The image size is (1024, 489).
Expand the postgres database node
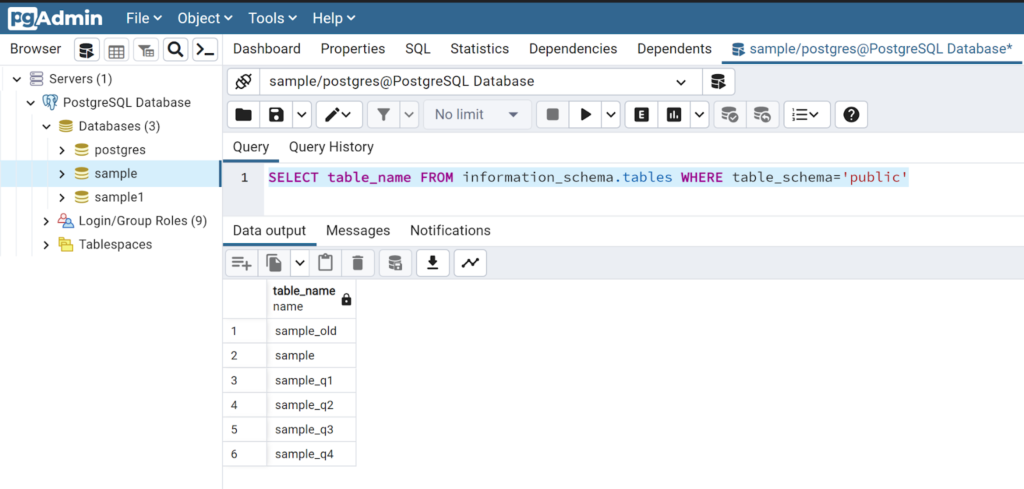[x=62, y=150]
